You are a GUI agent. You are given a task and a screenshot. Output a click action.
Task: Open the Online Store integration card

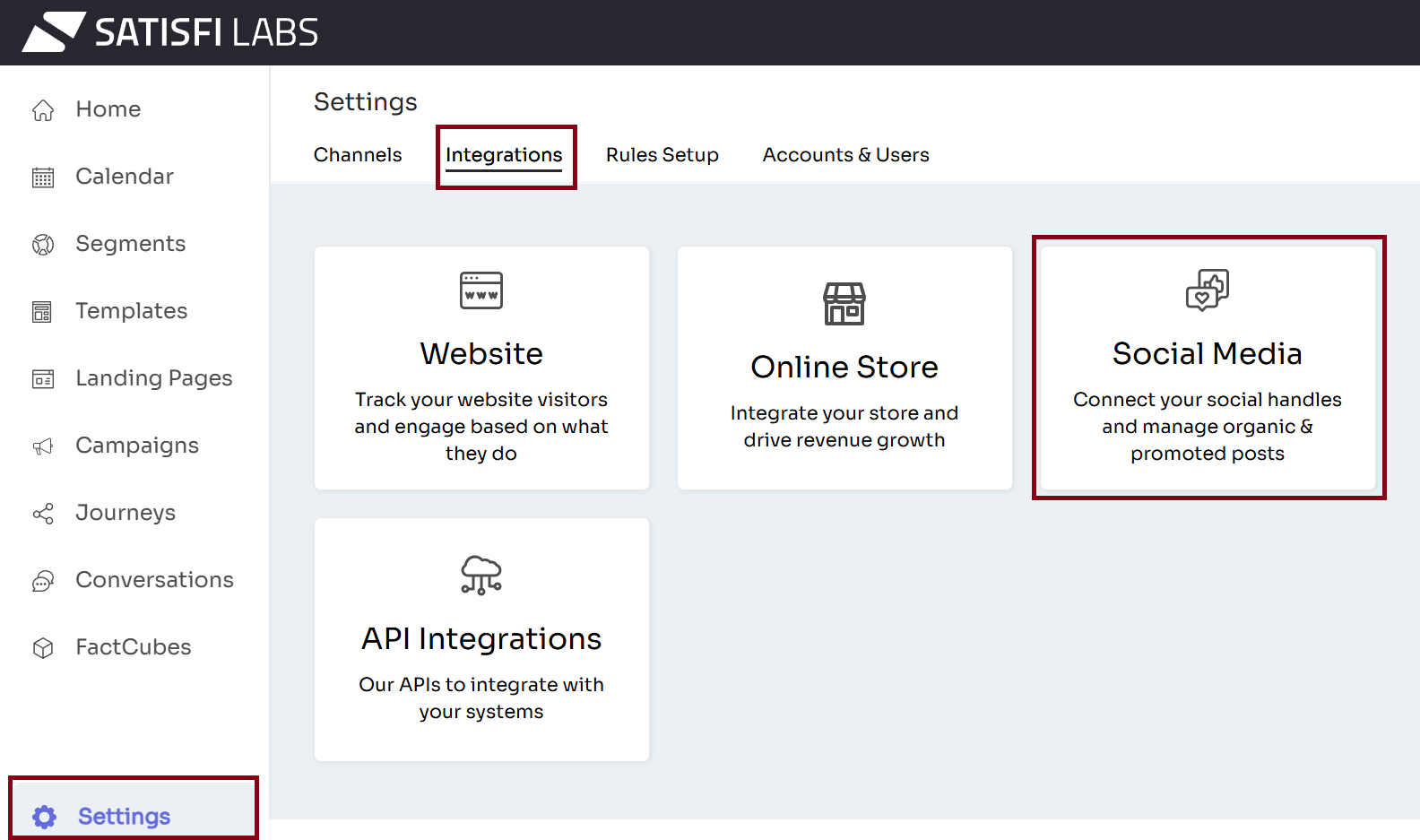click(844, 368)
